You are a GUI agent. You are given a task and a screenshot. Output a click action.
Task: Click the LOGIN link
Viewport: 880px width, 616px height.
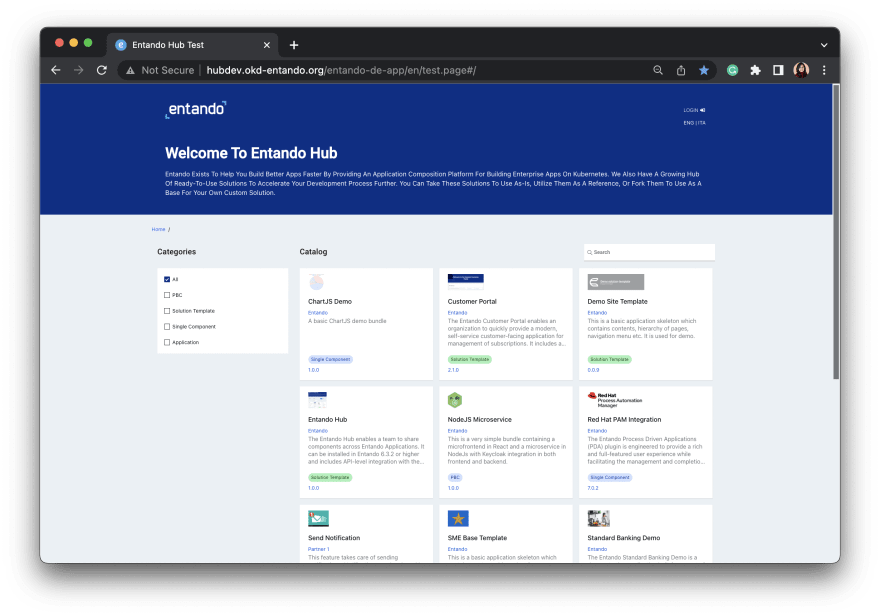pos(694,110)
